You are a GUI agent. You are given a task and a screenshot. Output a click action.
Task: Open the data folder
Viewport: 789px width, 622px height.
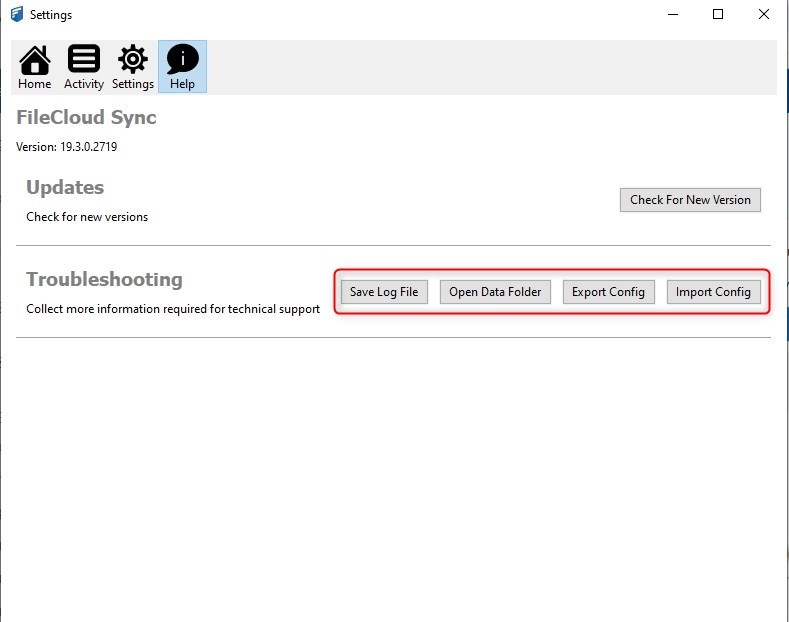(495, 292)
